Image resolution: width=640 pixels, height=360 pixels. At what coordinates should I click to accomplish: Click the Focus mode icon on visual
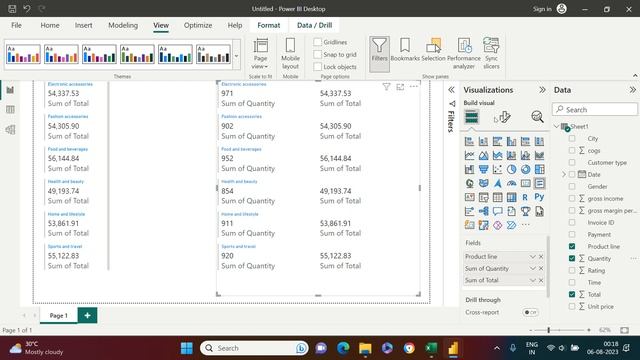[x=400, y=87]
